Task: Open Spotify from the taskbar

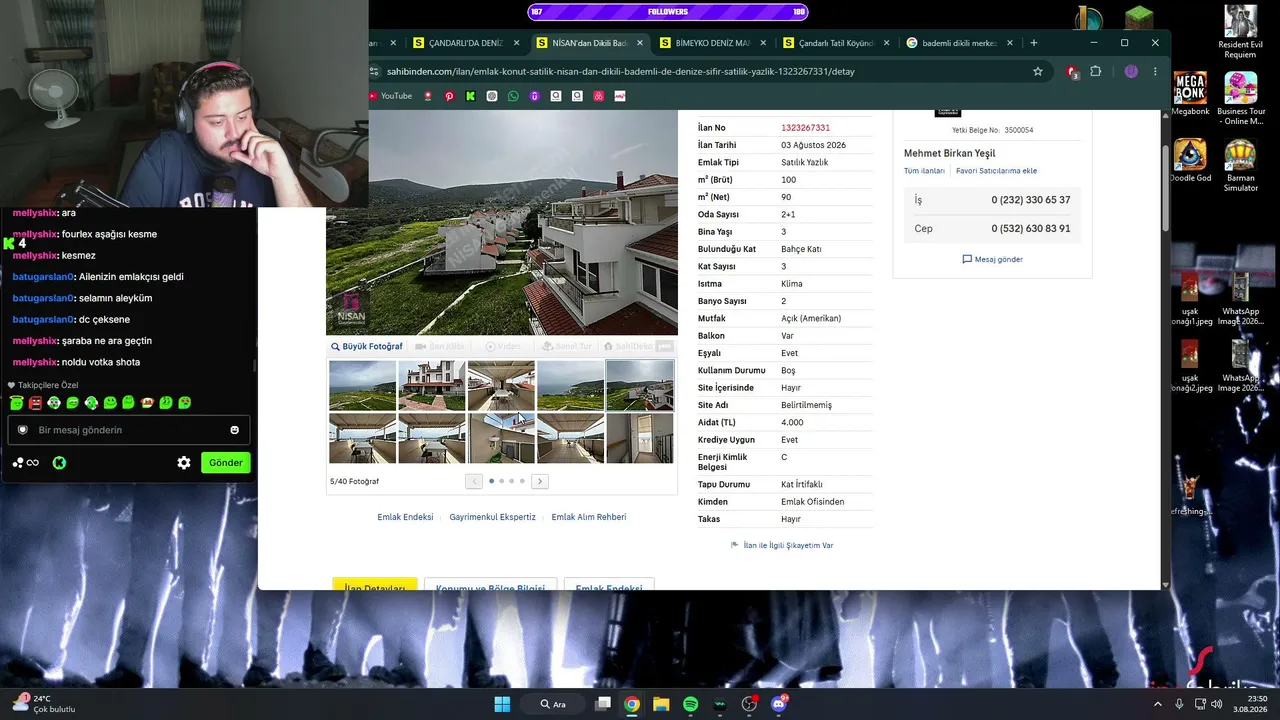Action: (690, 704)
